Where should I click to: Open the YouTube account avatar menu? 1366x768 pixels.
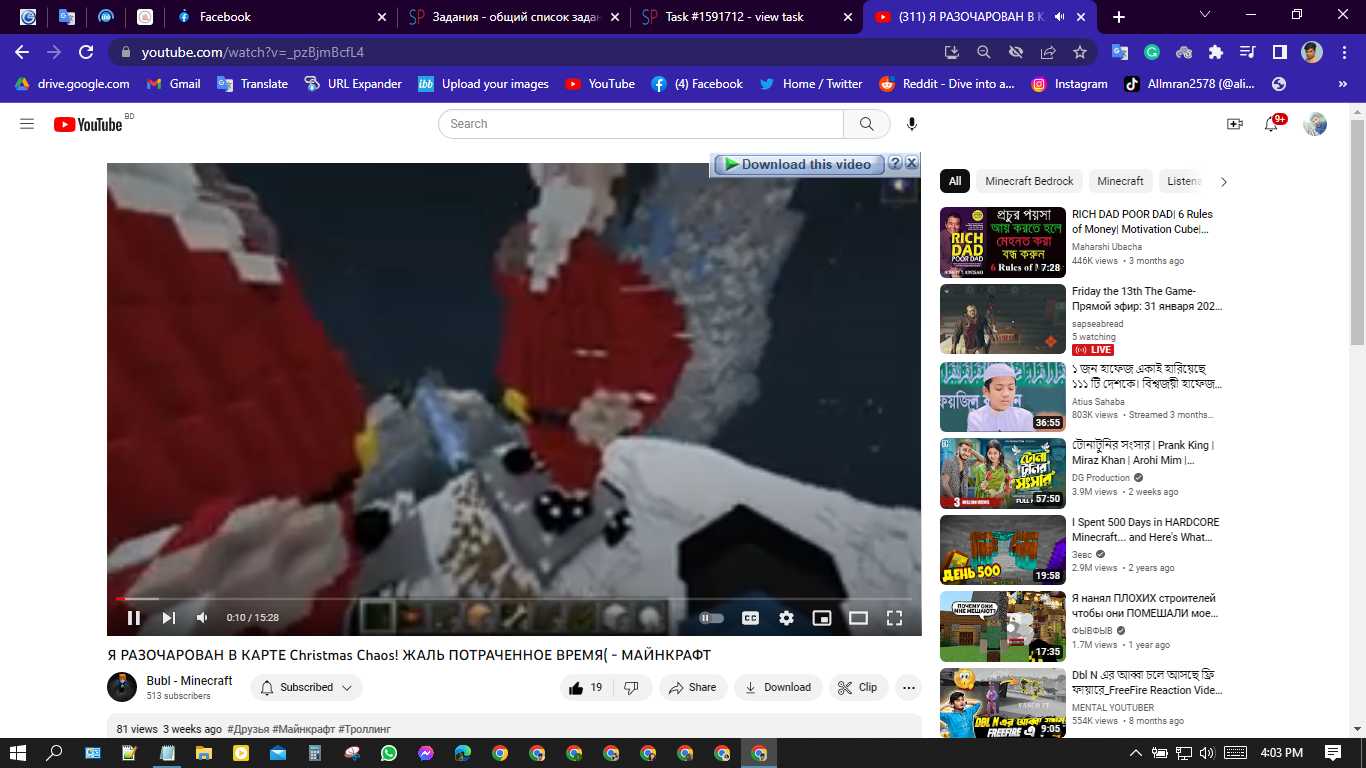(x=1315, y=124)
